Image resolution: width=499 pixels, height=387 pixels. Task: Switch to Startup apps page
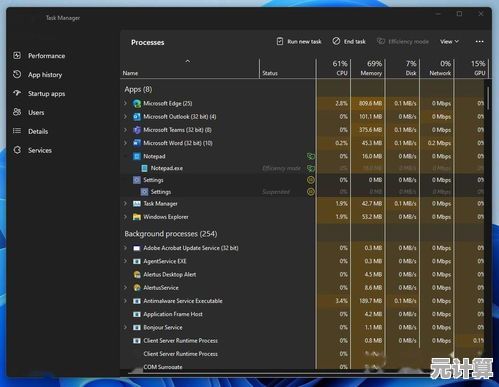click(46, 94)
